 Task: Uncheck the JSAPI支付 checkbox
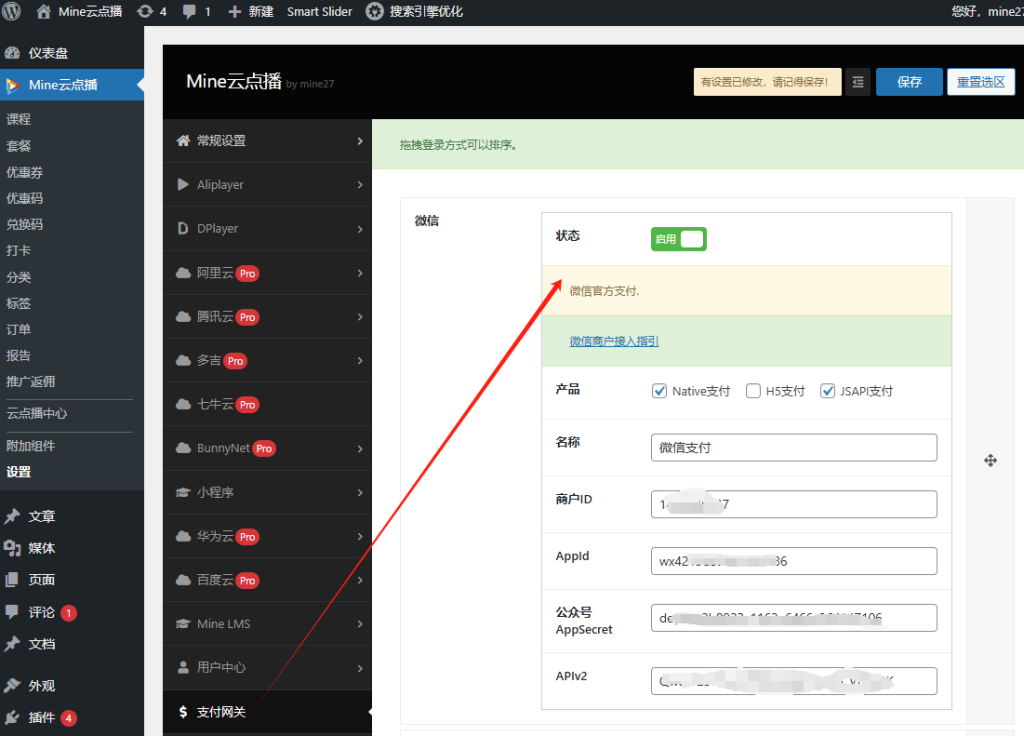tap(827, 391)
